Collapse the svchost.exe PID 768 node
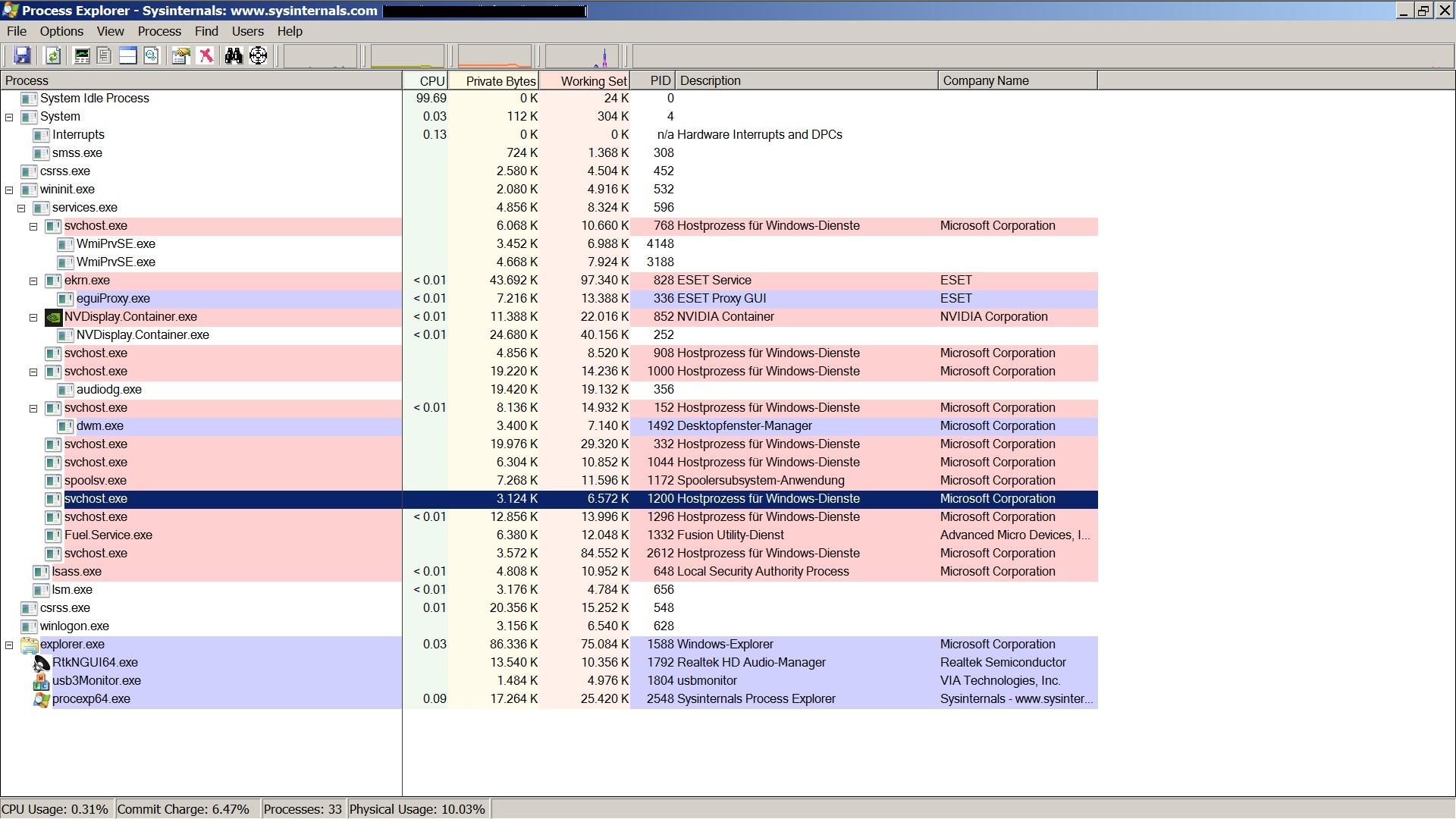The image size is (1456, 819). (x=33, y=227)
